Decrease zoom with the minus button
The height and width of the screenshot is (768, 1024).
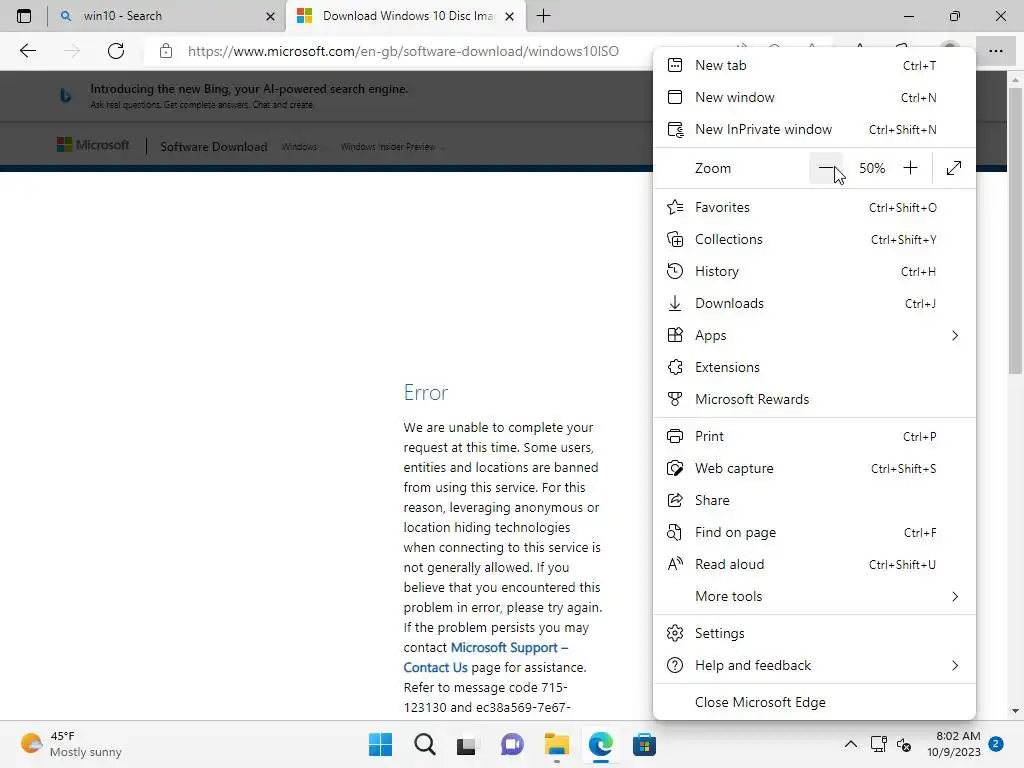[826, 168]
